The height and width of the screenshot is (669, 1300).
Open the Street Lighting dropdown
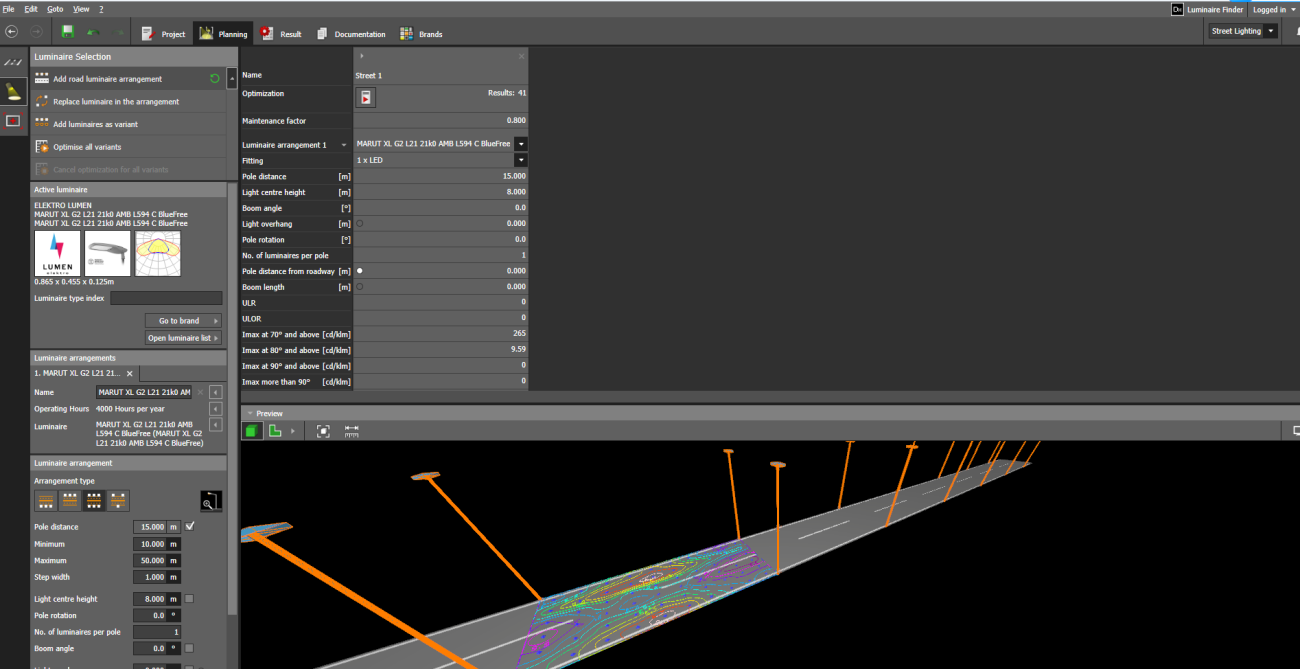point(1271,31)
